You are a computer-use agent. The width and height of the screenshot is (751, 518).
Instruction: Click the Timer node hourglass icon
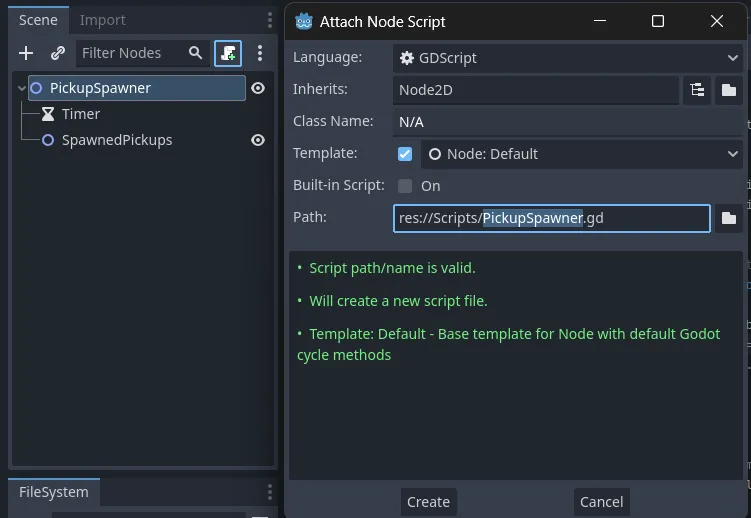click(x=48, y=114)
